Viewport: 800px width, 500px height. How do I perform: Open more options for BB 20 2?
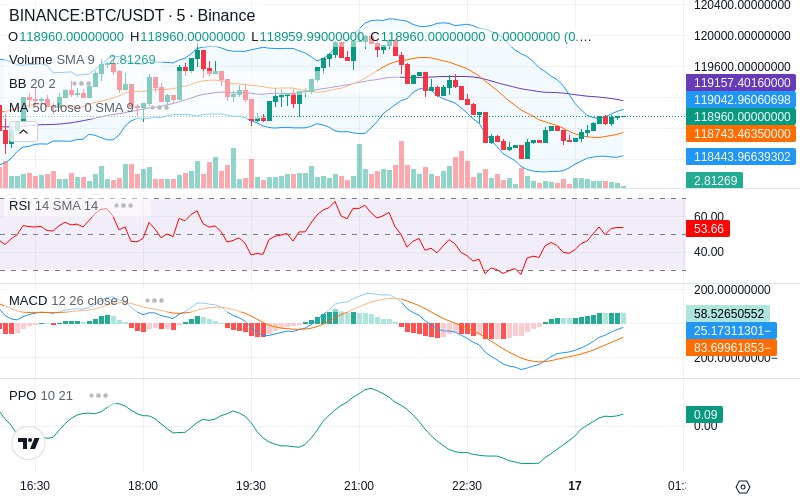[82, 84]
